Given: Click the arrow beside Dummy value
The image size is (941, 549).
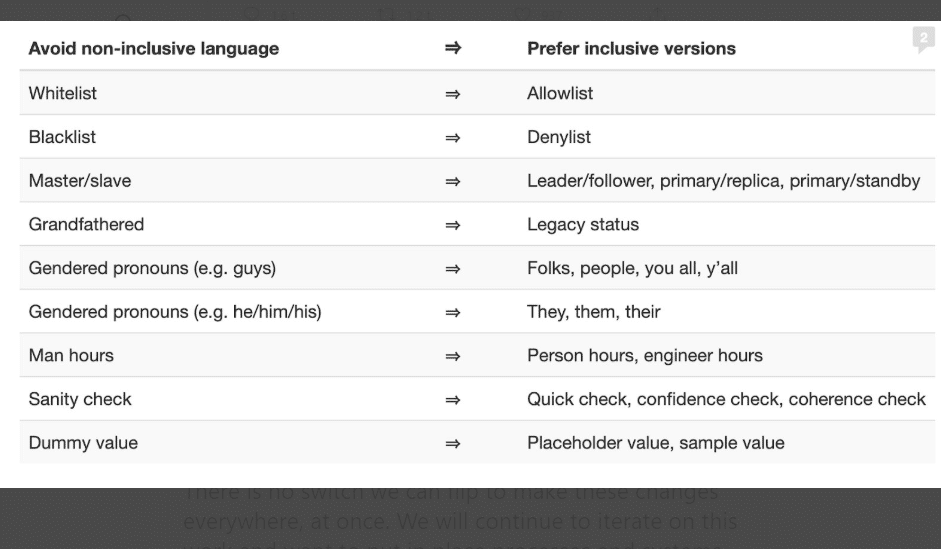Looking at the screenshot, I should pos(452,443).
